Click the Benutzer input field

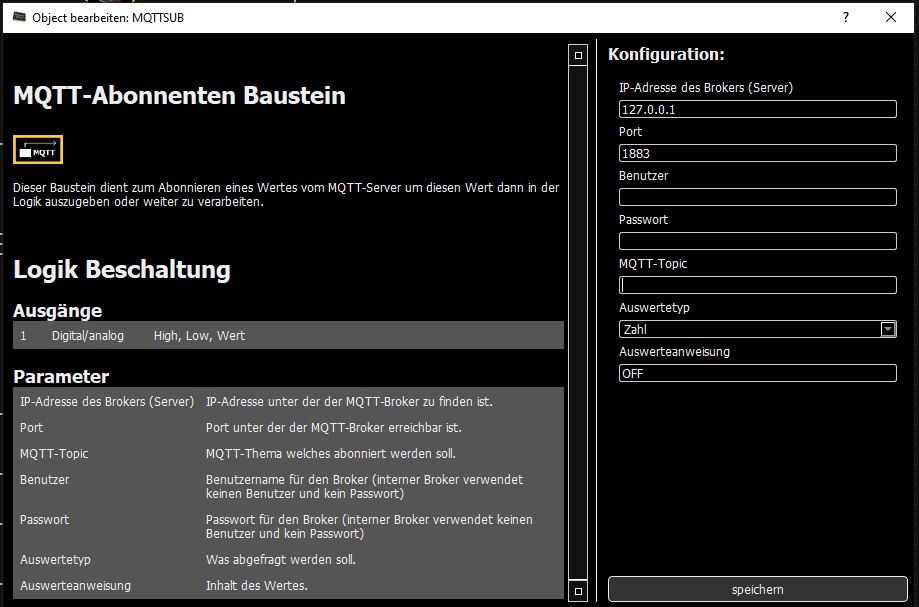pos(757,197)
